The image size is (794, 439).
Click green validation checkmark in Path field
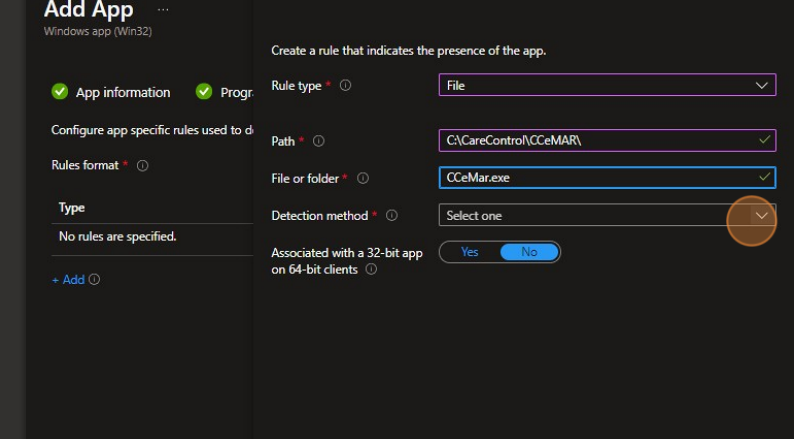[x=765, y=140]
